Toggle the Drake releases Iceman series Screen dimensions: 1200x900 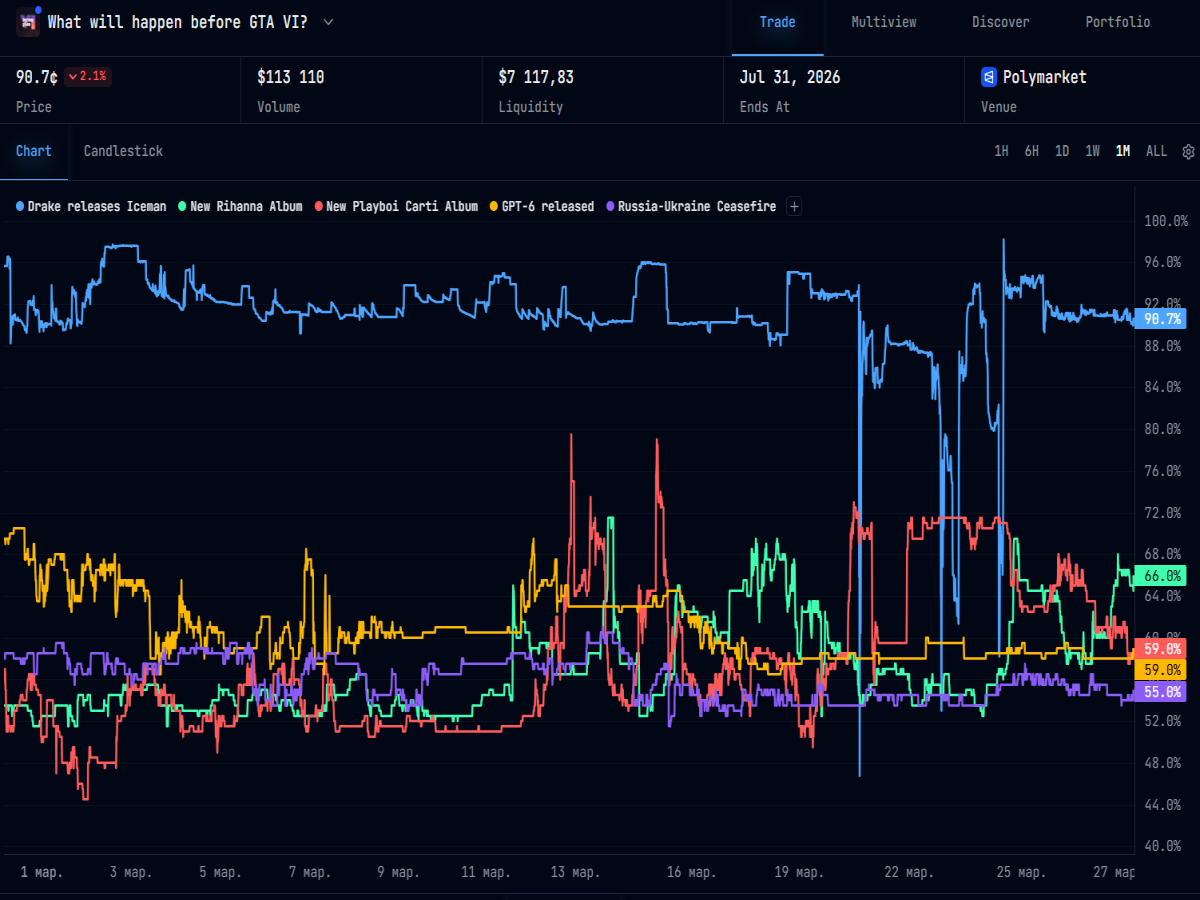(91, 207)
